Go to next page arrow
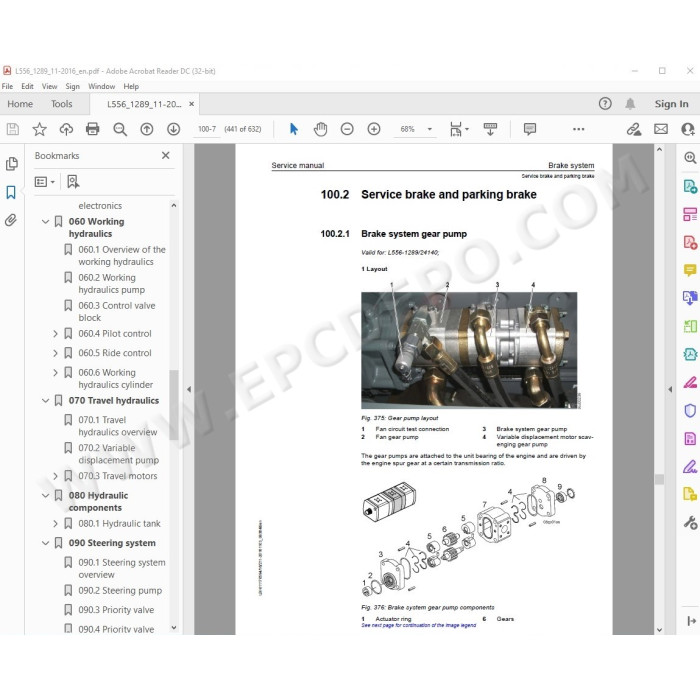This screenshot has height=700, width=700. pyautogui.click(x=173, y=129)
